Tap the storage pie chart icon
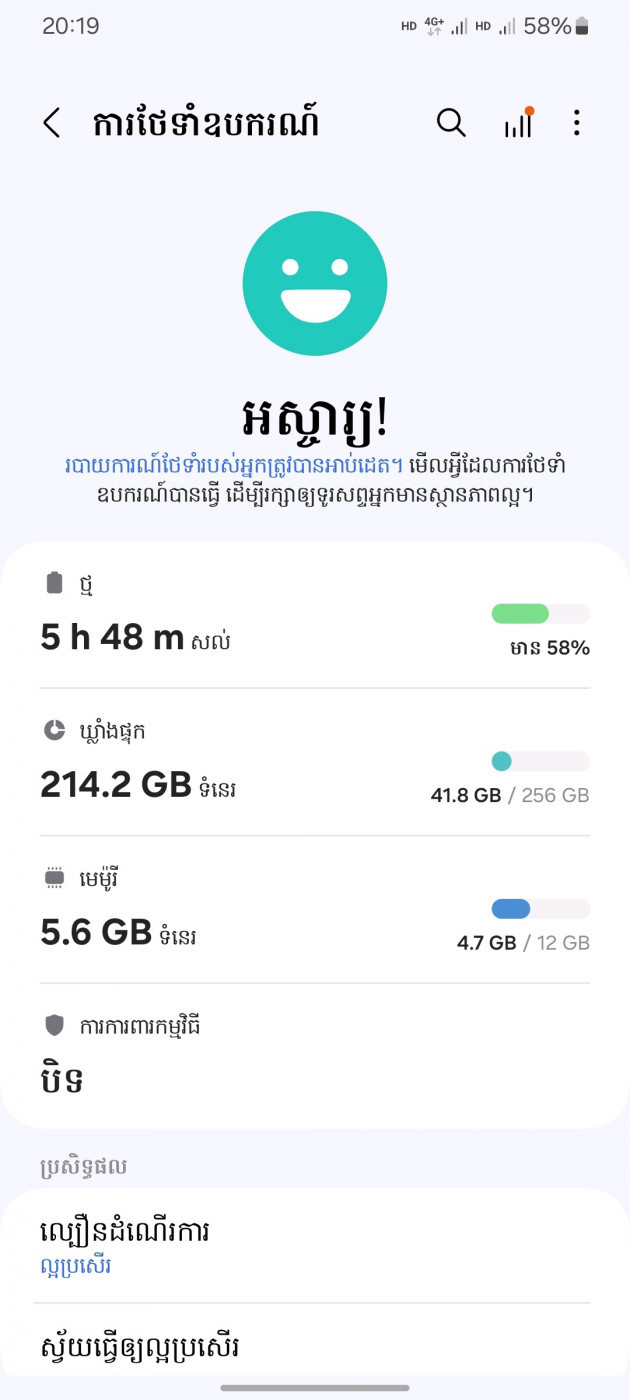Image resolution: width=630 pixels, height=1400 pixels. pos(55,731)
